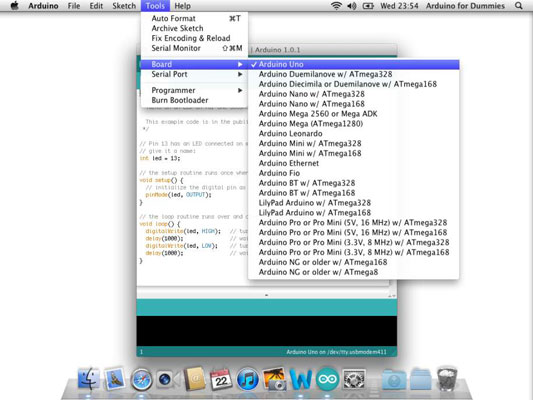Launch iTunes from the Dock
Image resolution: width=533 pixels, height=400 pixels.
(247, 379)
